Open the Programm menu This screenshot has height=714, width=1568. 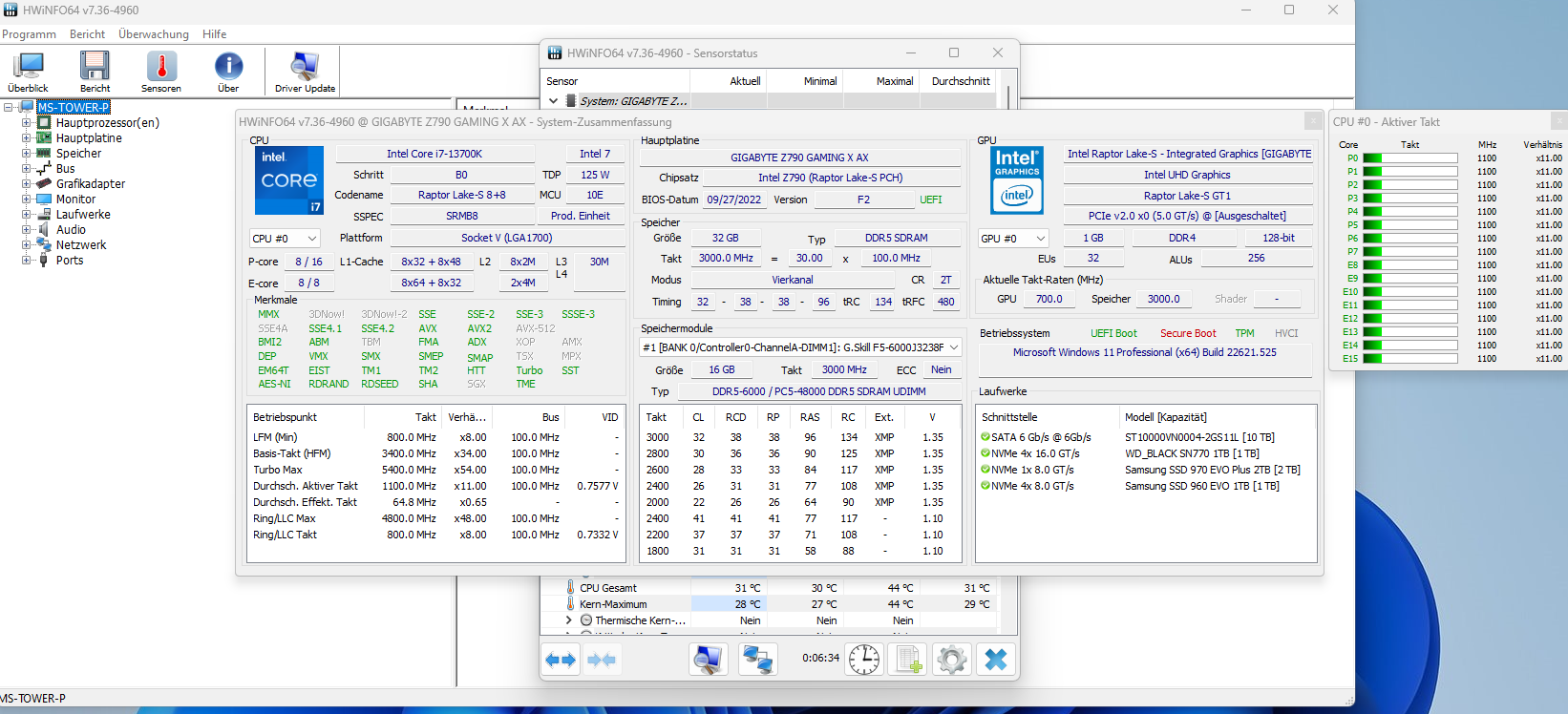click(x=29, y=34)
